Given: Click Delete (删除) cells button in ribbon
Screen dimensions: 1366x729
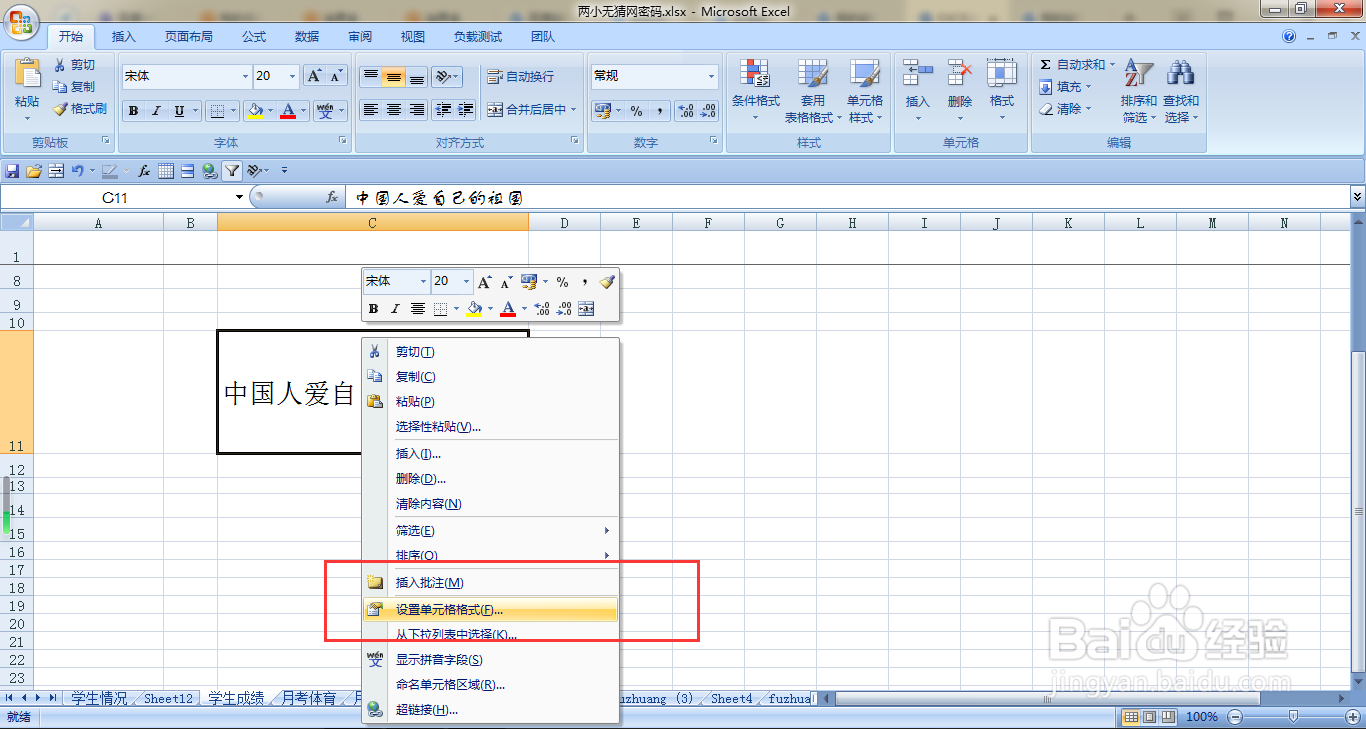Looking at the screenshot, I should 960,91.
